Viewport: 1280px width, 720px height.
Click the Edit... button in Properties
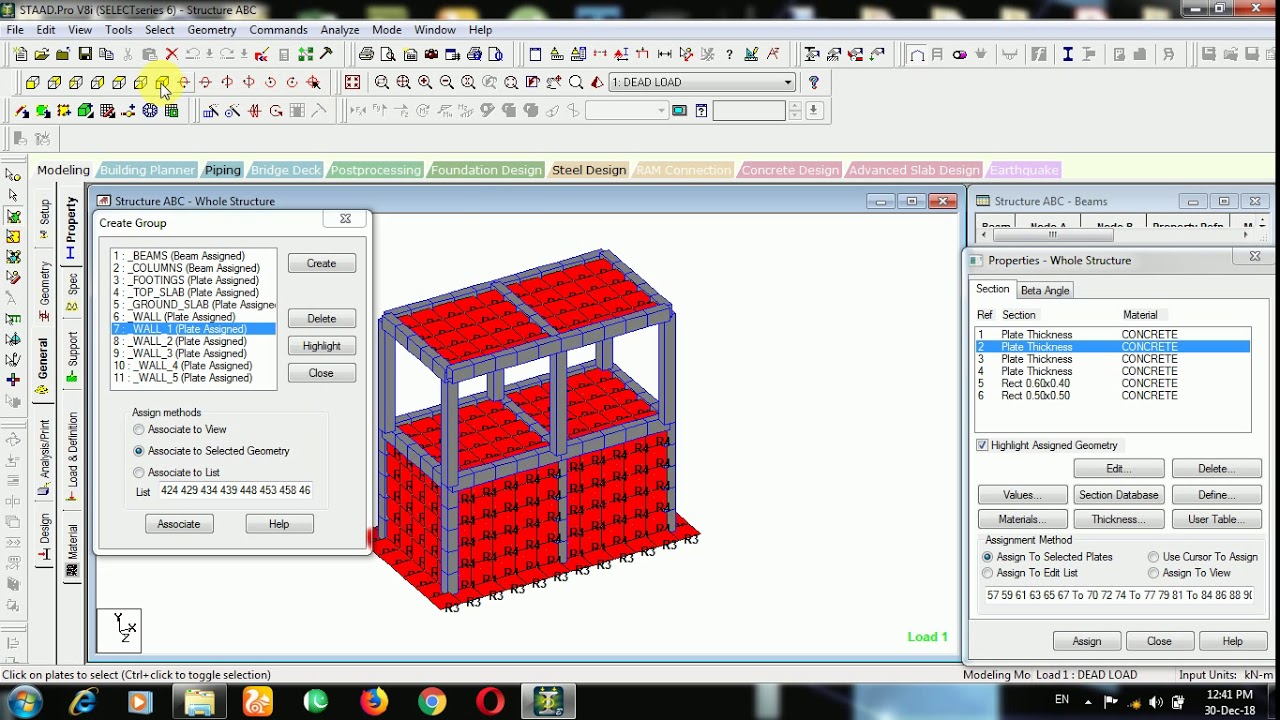coord(1118,469)
